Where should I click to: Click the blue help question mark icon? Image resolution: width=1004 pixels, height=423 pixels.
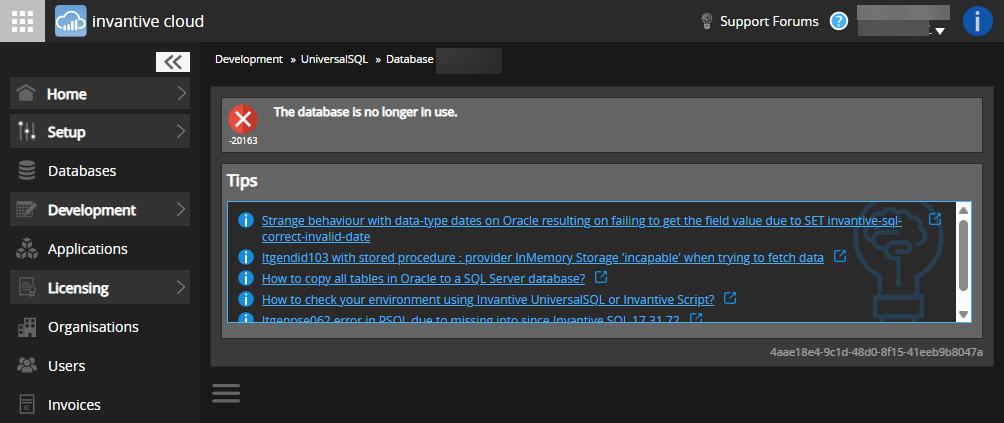pyautogui.click(x=839, y=21)
